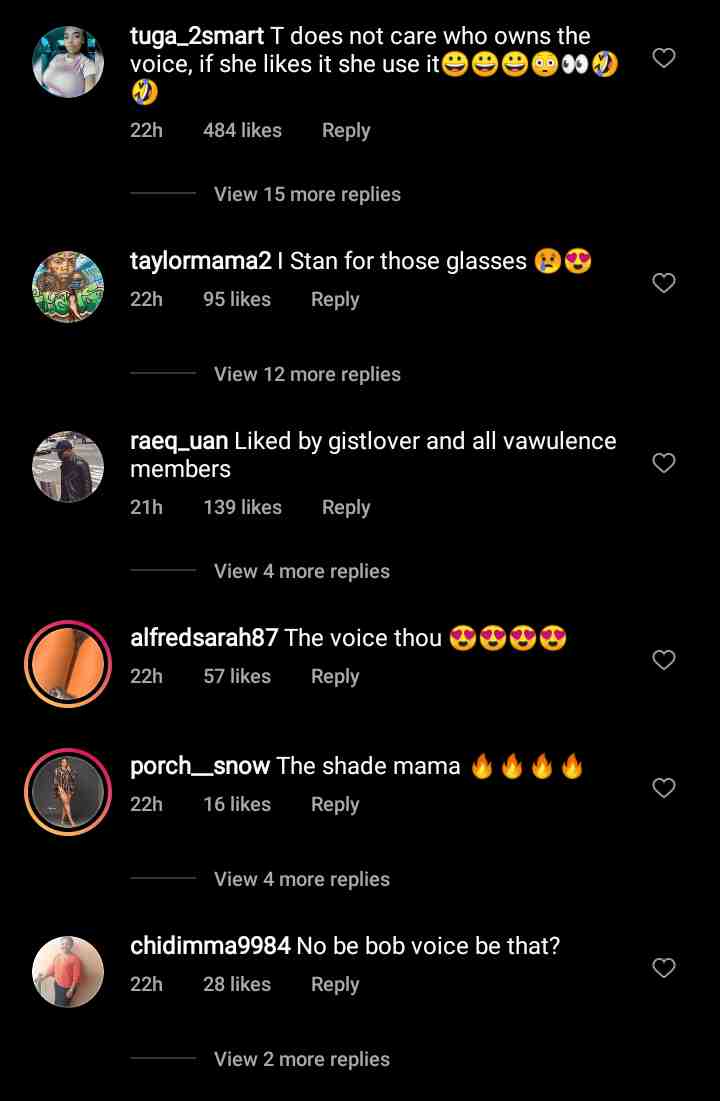Like tuga_2smart's comment with the heart

click(x=664, y=58)
